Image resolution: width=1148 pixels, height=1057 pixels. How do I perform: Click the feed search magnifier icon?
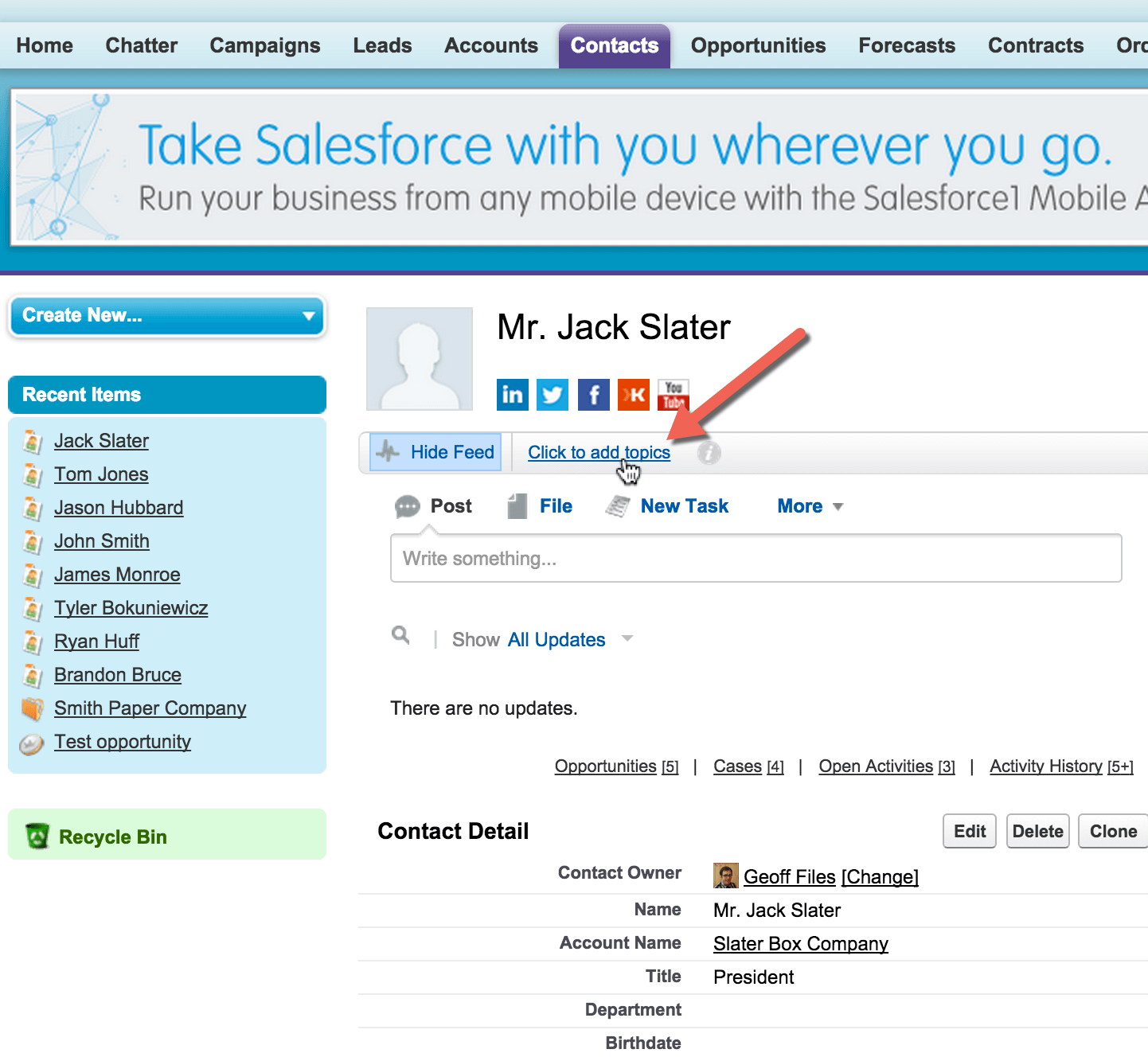pos(400,636)
